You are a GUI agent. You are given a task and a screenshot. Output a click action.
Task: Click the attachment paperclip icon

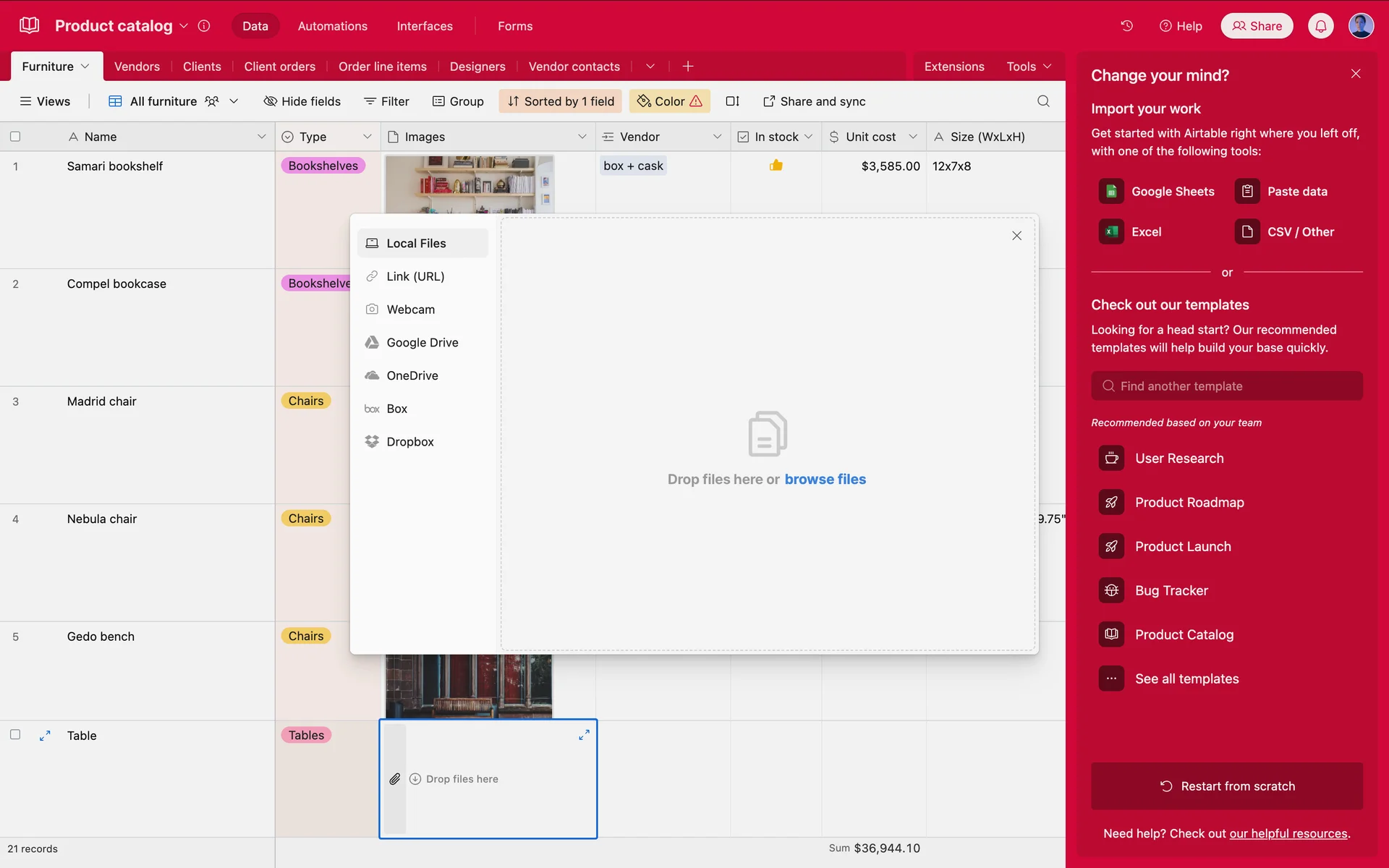394,779
